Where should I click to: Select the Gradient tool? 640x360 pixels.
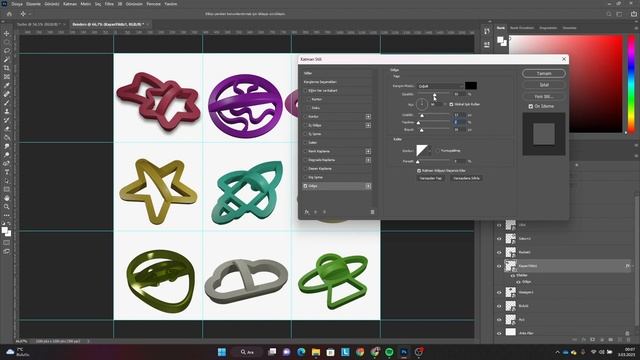pos(7,137)
